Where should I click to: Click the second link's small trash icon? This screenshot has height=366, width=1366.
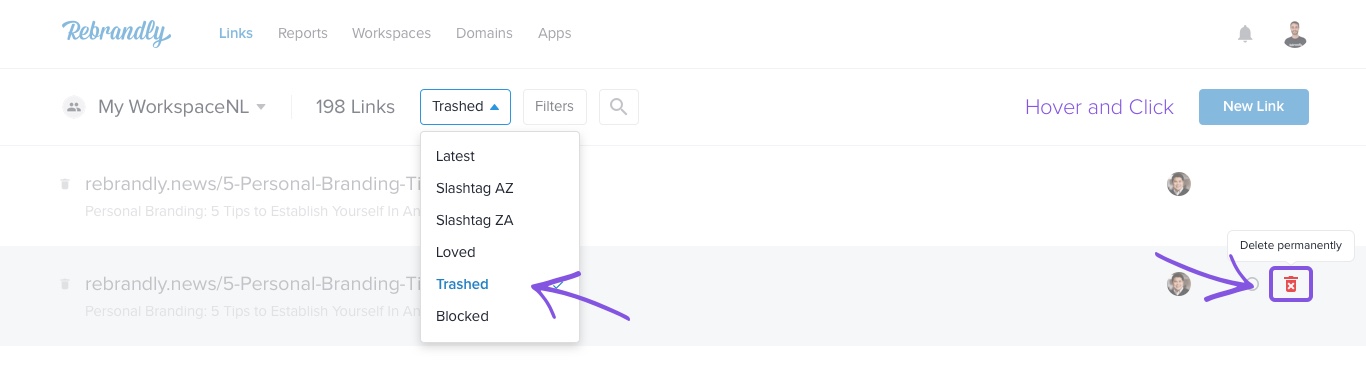pyautogui.click(x=65, y=284)
